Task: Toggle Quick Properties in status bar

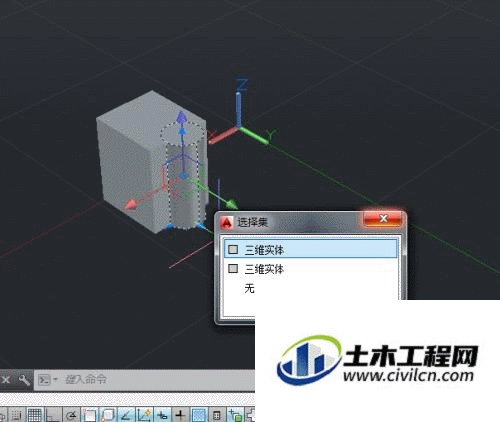Action: [217, 415]
